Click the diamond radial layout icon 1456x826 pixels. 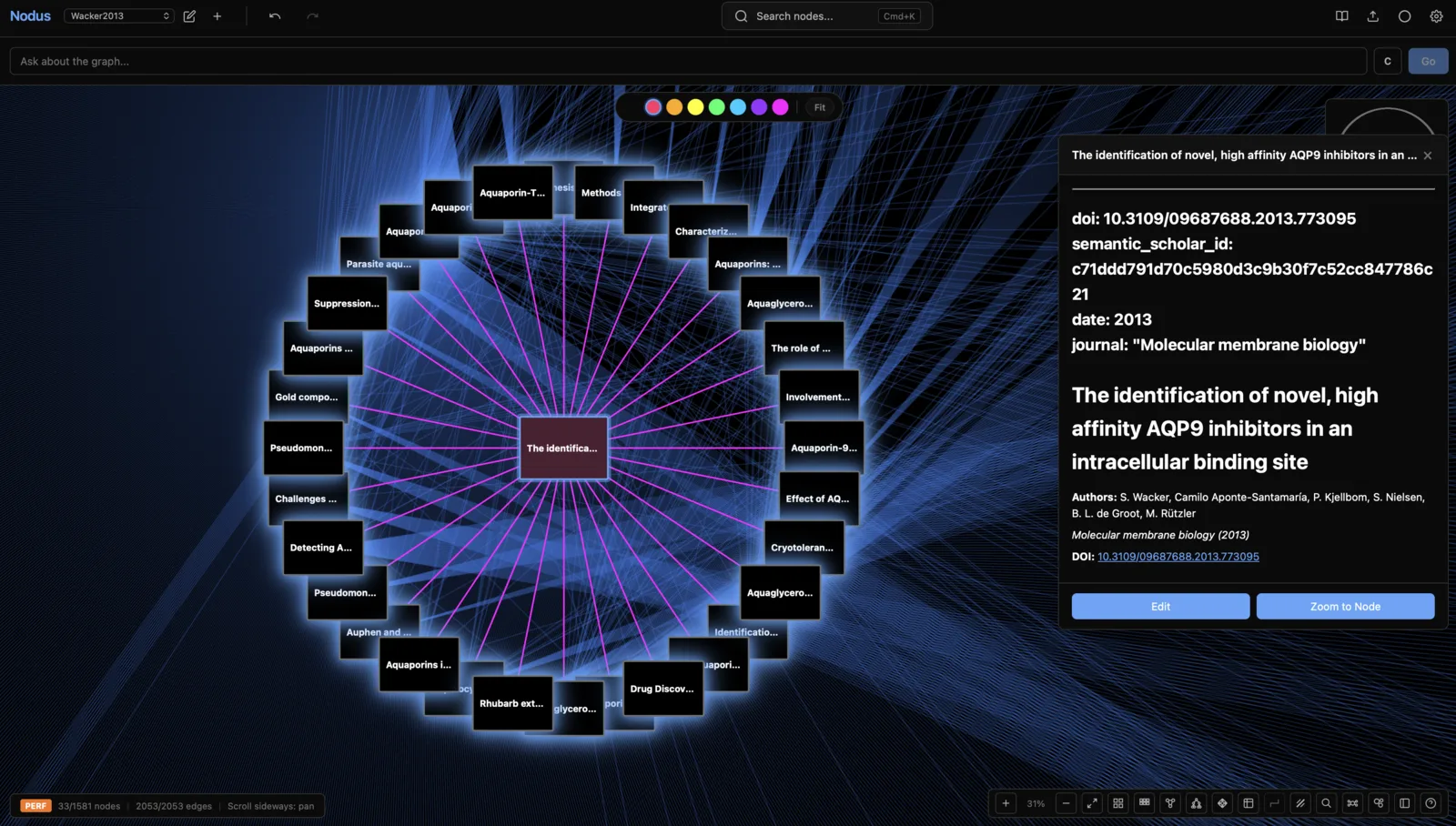tap(1222, 803)
